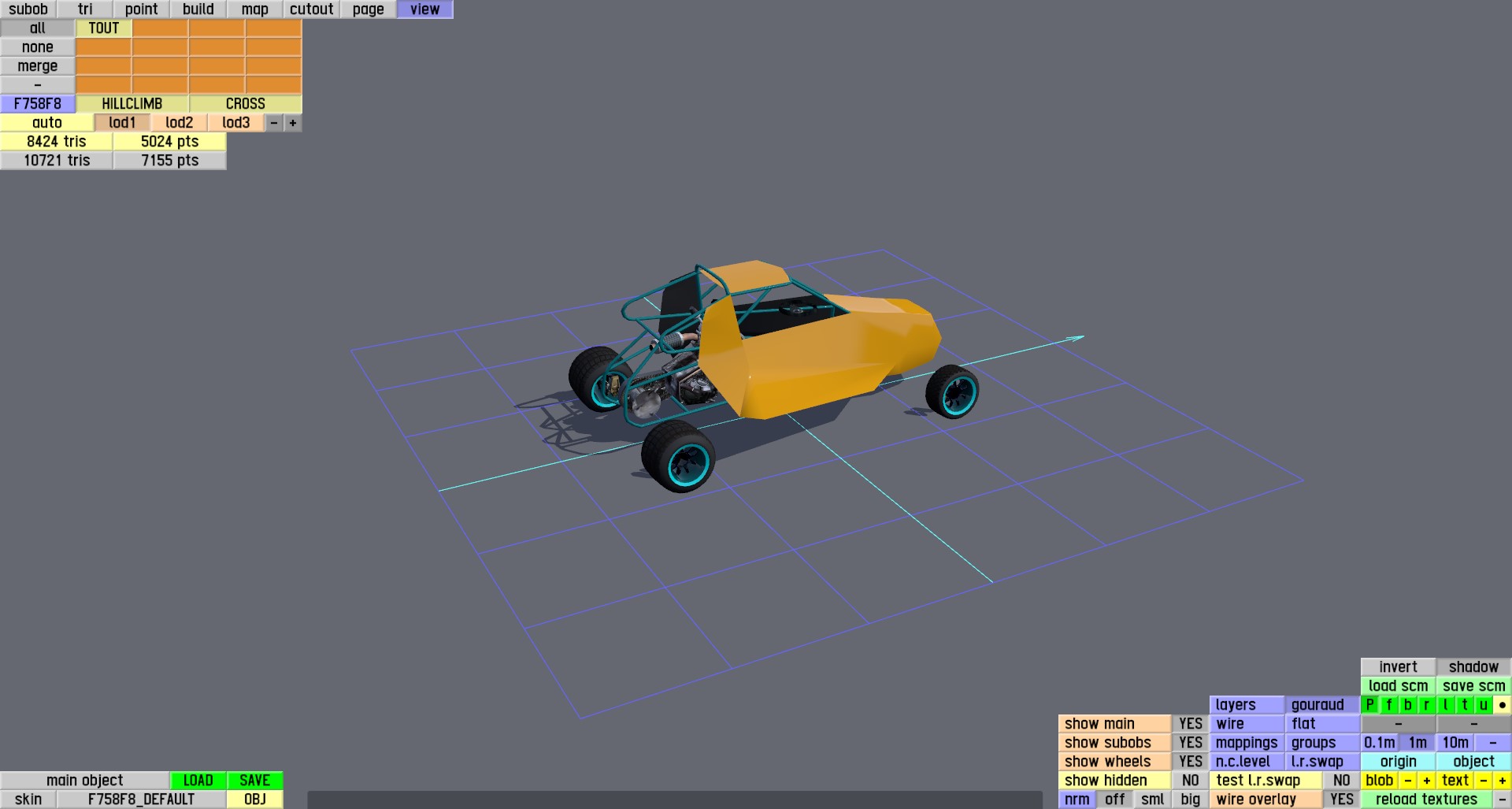The height and width of the screenshot is (809, 1512).
Task: Select lod3 level
Action: pyautogui.click(x=236, y=123)
